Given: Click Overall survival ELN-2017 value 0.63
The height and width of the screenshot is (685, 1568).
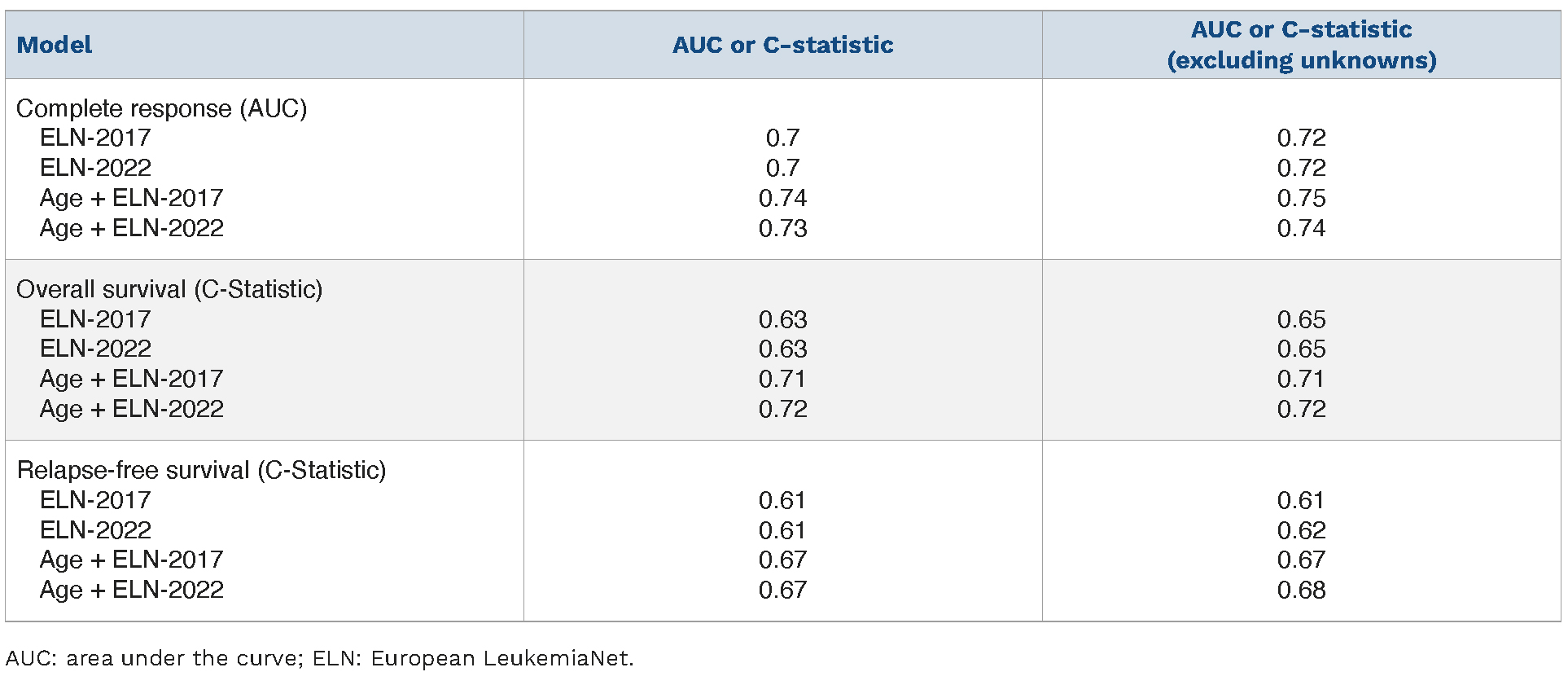Looking at the screenshot, I should [782, 319].
